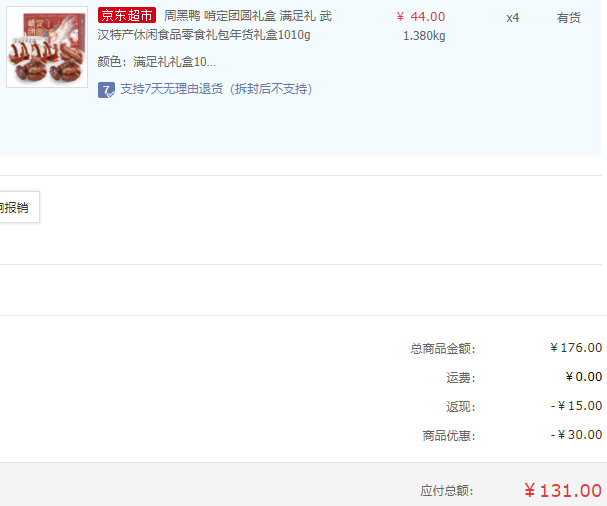607x506 pixels.
Task: Click the 运费 ¥0.00 amount
Action: [583, 377]
